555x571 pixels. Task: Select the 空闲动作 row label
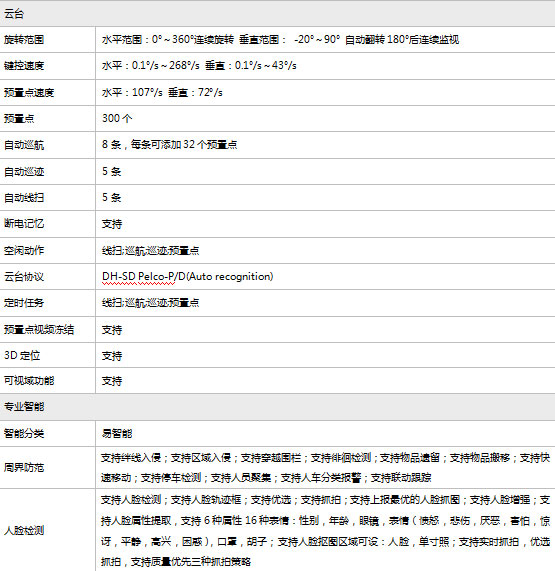[x=24, y=250]
